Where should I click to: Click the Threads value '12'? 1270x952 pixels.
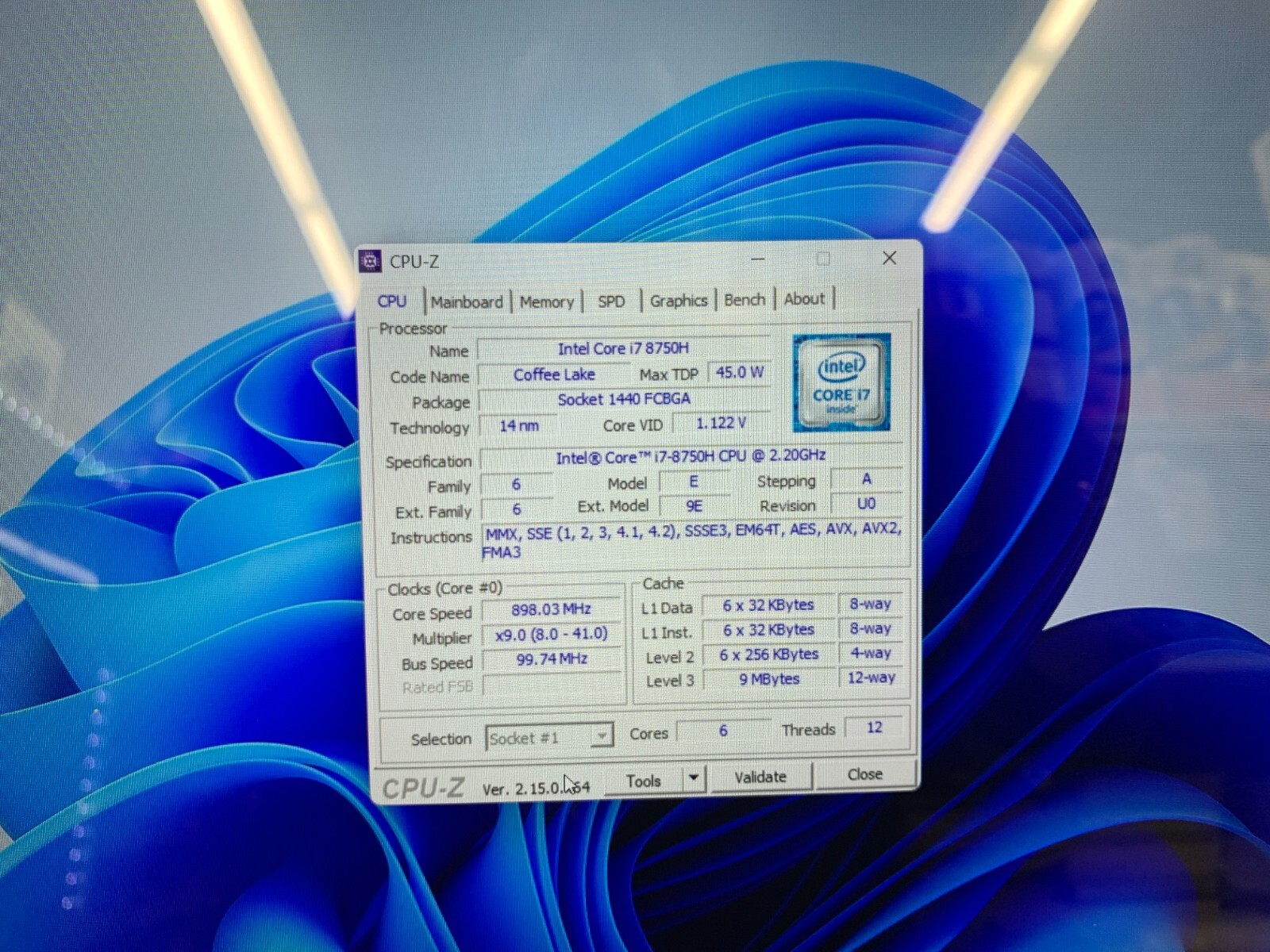[874, 727]
